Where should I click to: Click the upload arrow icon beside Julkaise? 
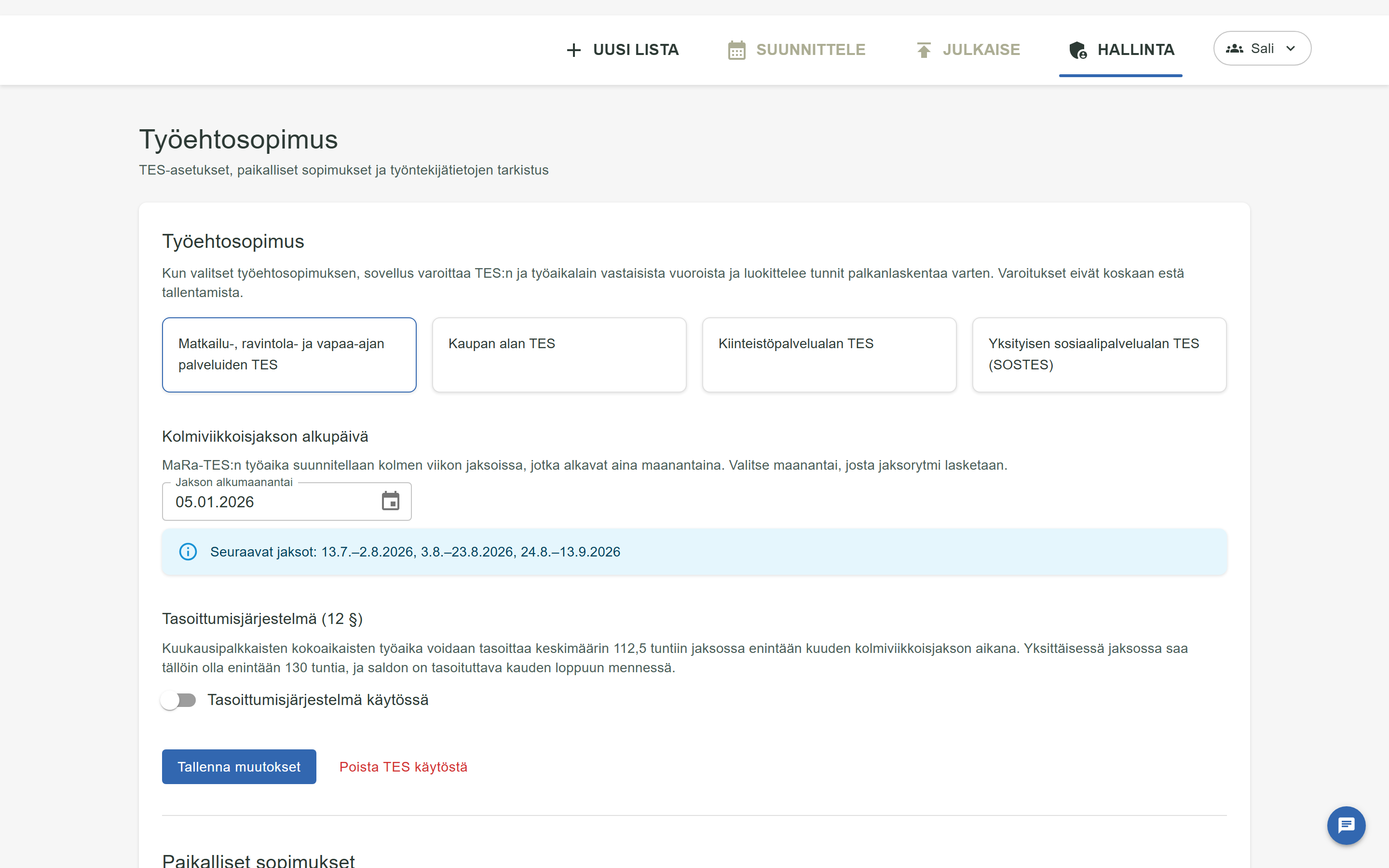click(924, 50)
